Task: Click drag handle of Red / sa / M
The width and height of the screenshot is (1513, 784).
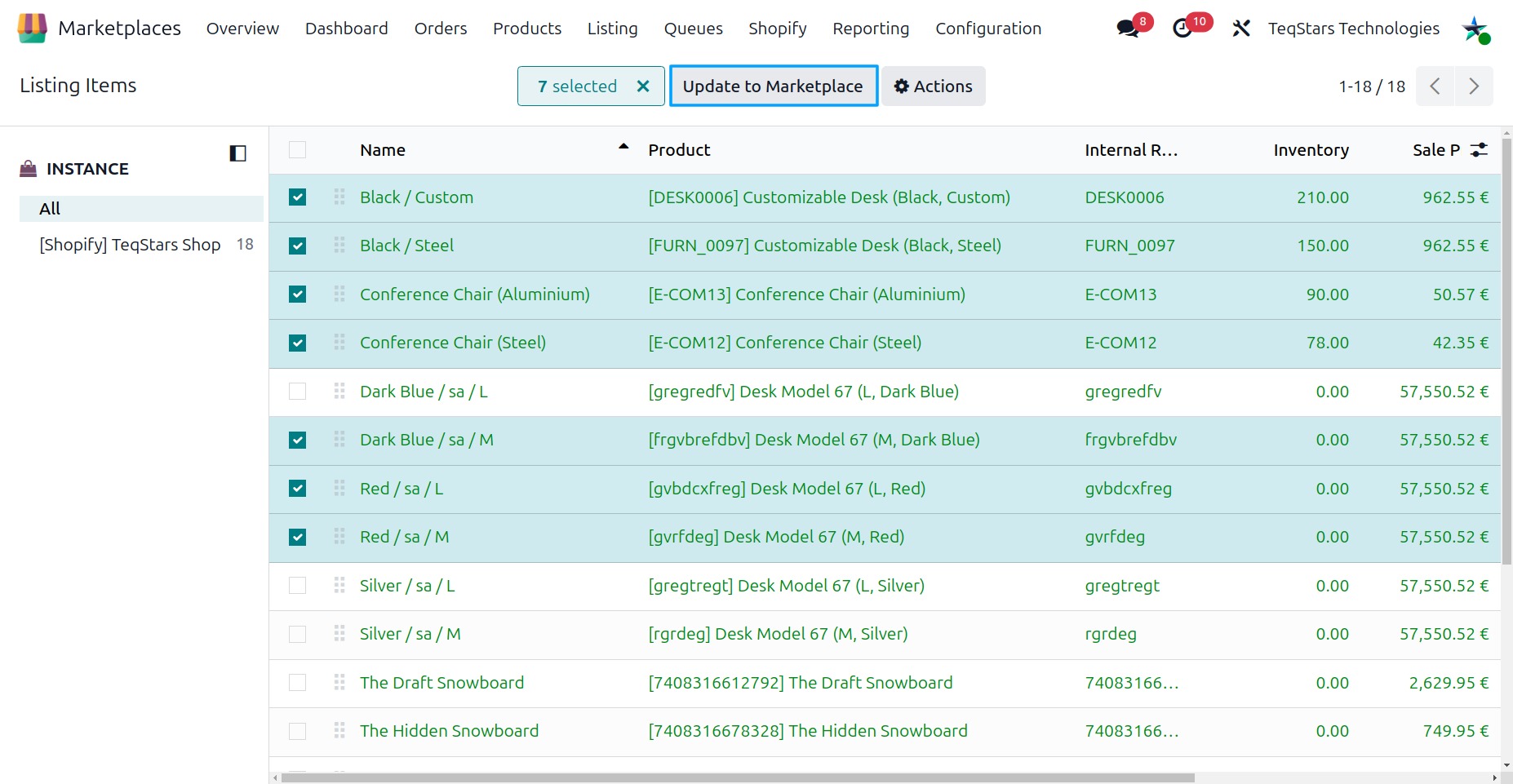Action: pyautogui.click(x=339, y=536)
